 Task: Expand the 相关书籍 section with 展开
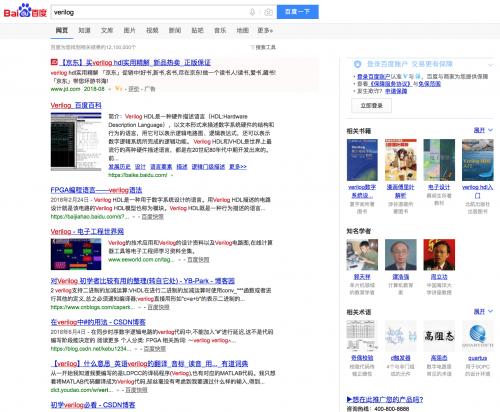tap(483, 130)
